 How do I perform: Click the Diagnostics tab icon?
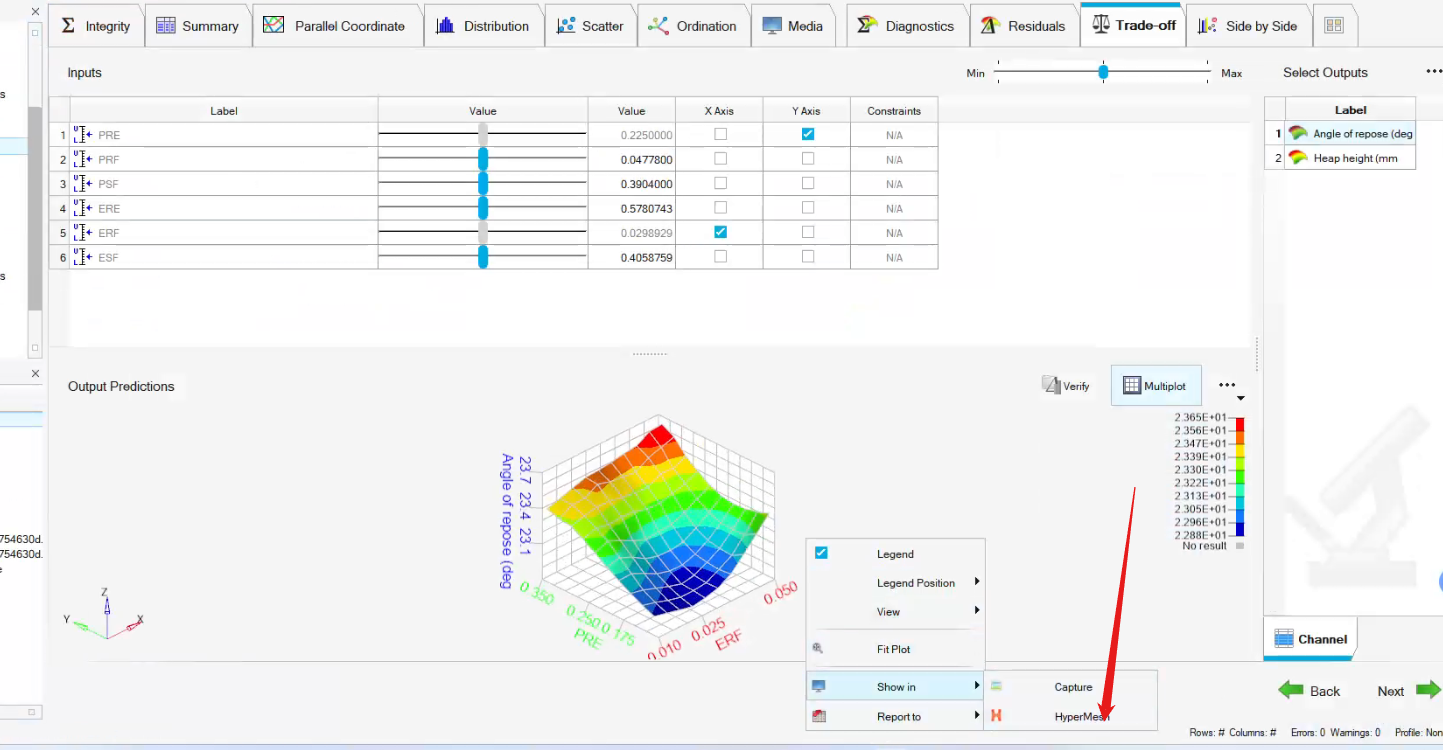click(x=867, y=26)
